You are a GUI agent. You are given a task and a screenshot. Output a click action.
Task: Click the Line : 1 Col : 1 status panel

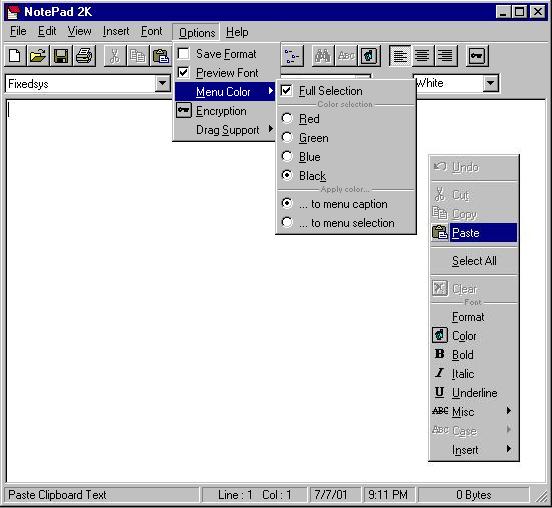254,495
